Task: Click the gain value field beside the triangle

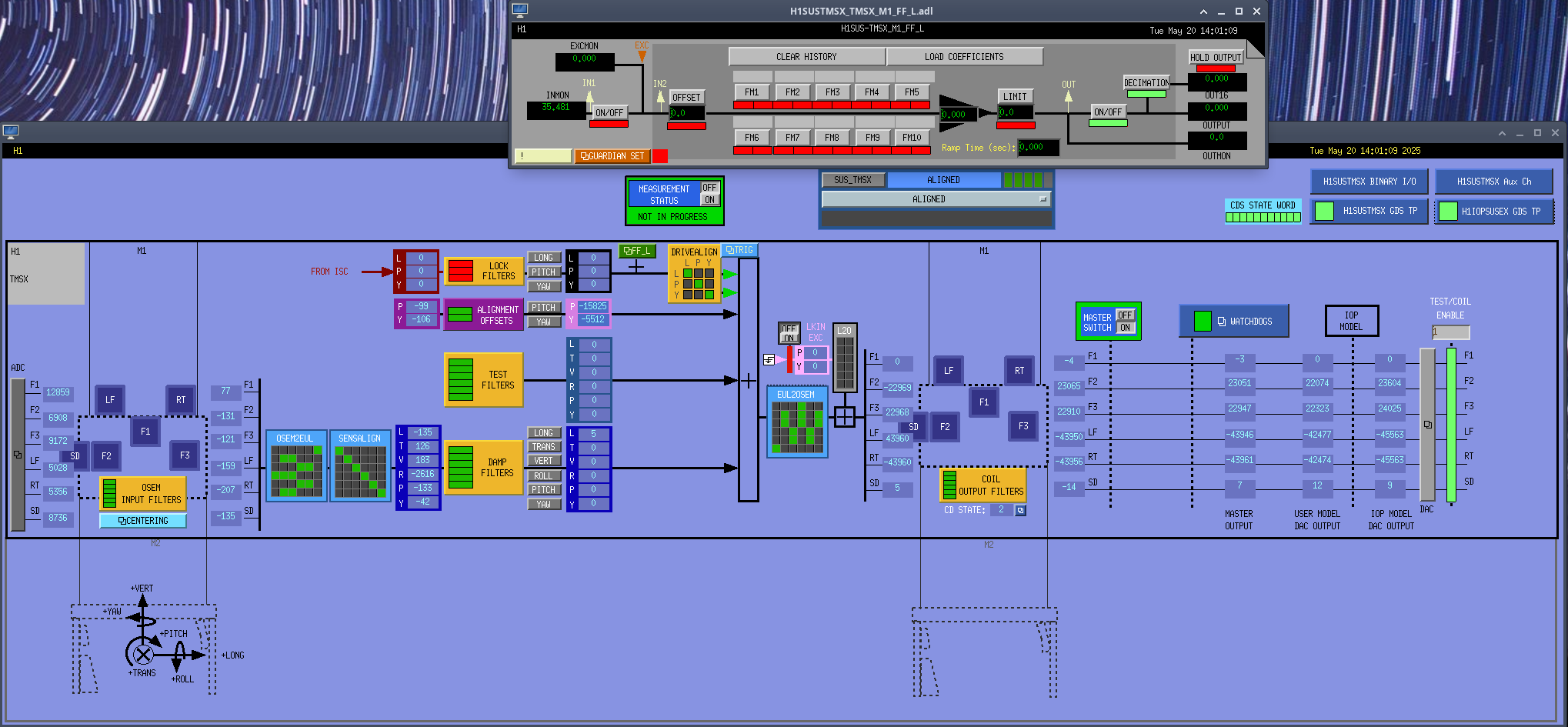Action: (959, 115)
